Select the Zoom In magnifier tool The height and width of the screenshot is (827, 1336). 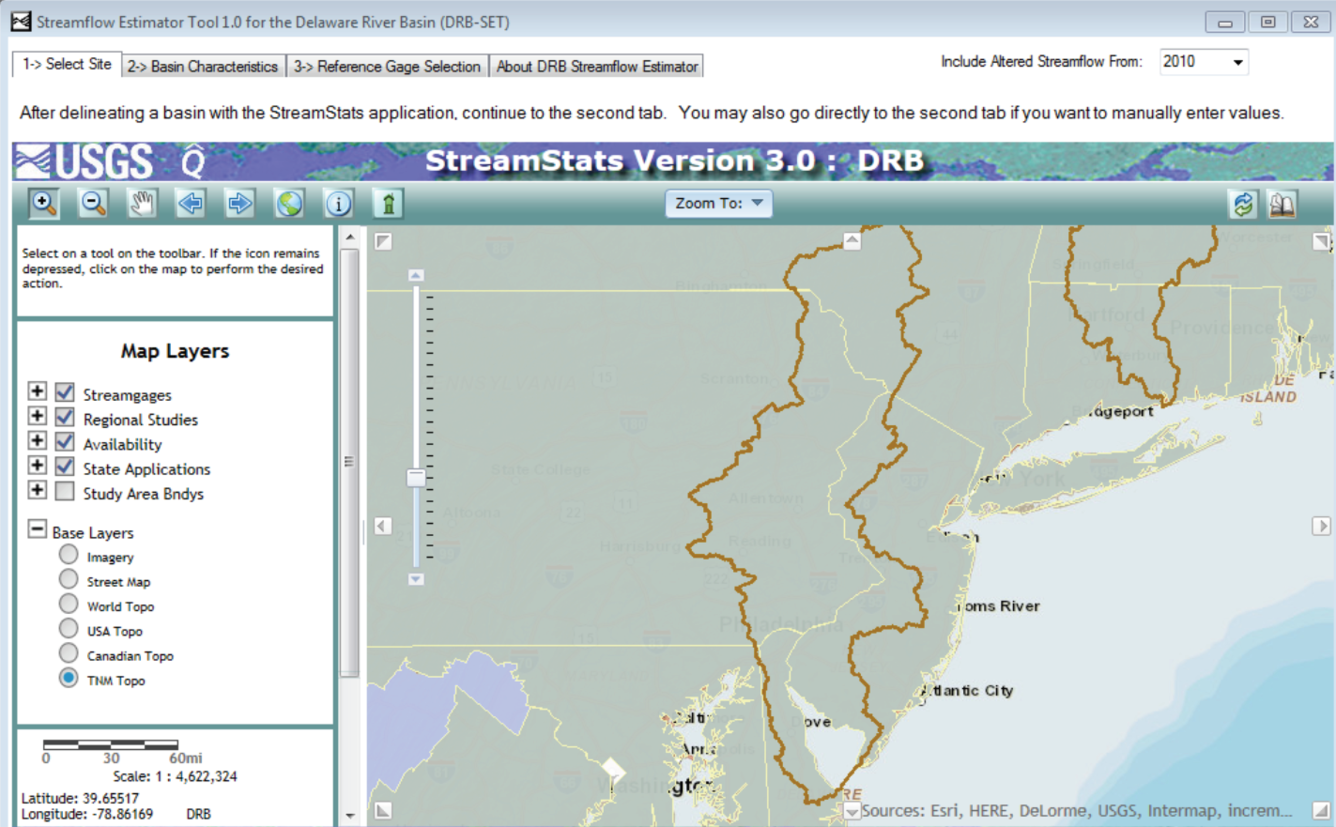(x=43, y=203)
